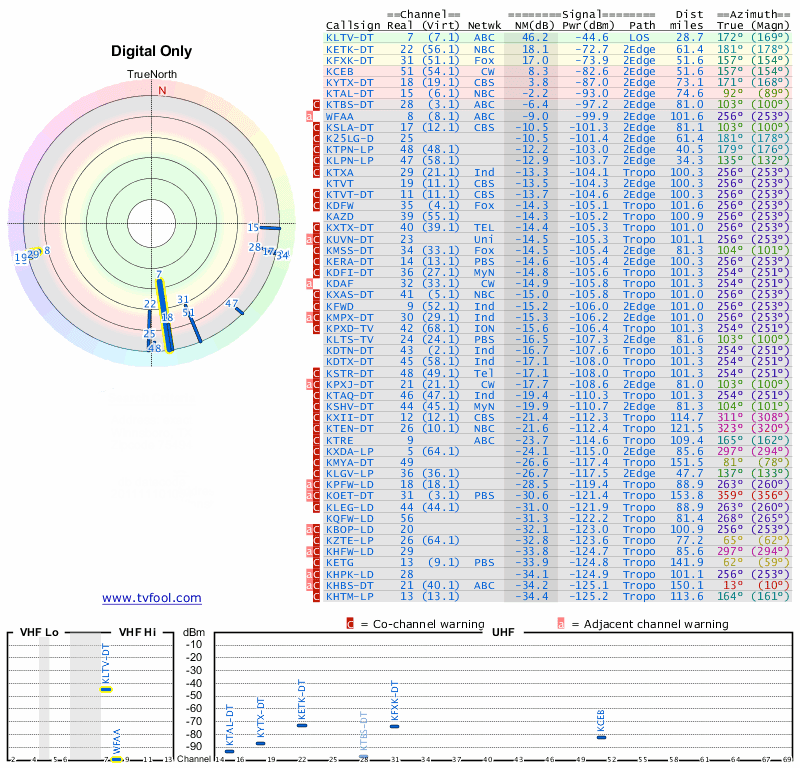Click the KLTV-DT bar in the VHF Hi chart
Viewport: 800px width, 768px height.
106,690
